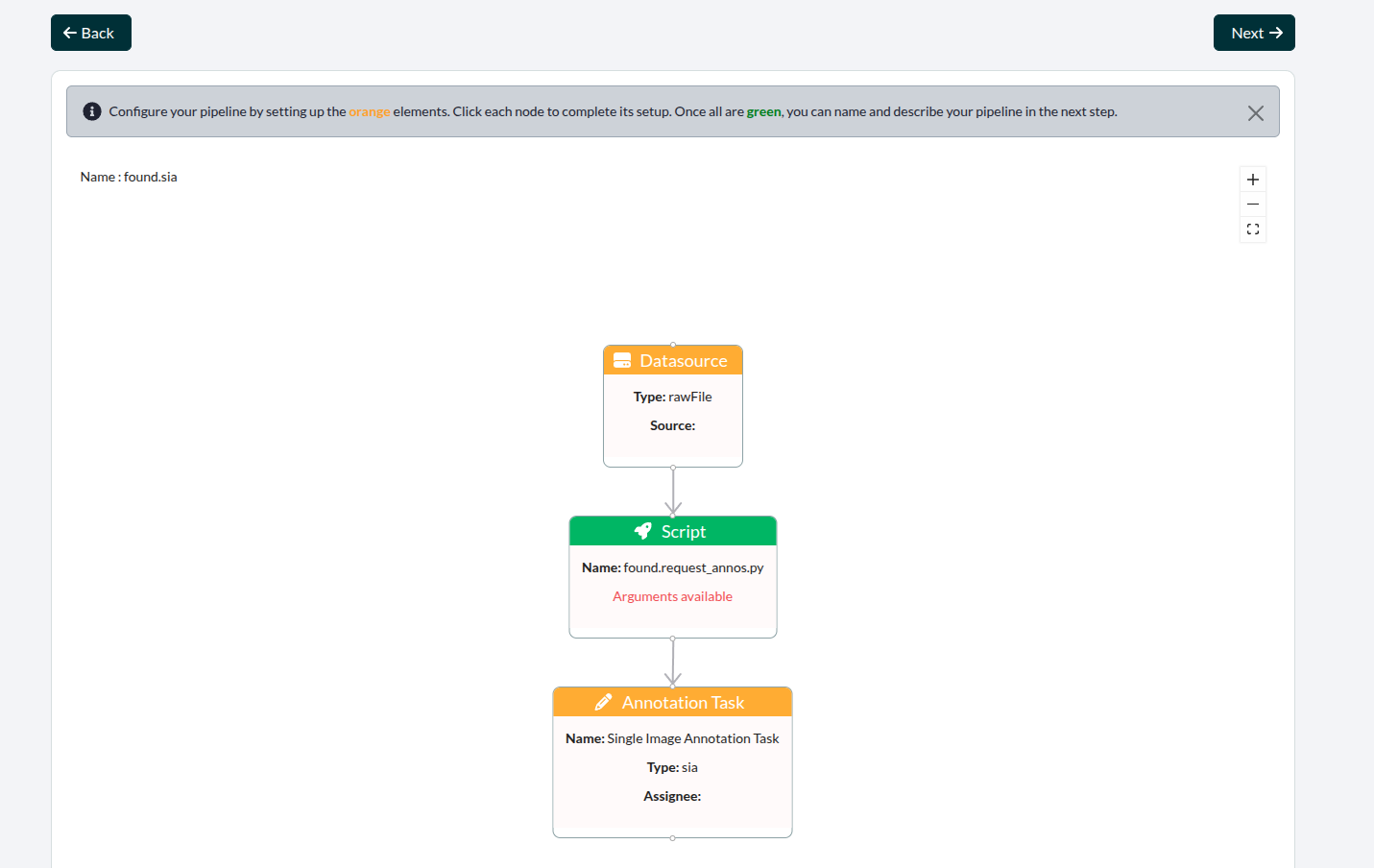The image size is (1374, 868).
Task: Dismiss the pipeline configuration info banner
Action: pos(1255,113)
